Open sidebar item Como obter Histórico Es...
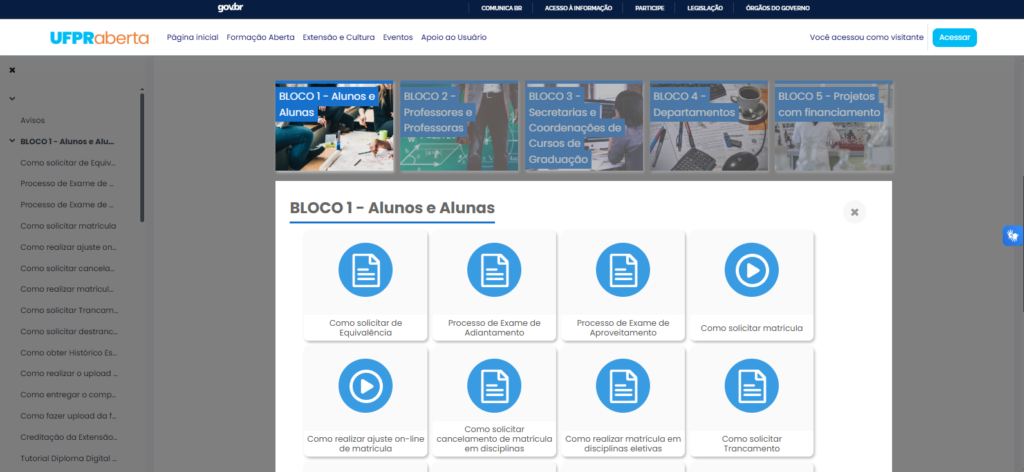 tap(69, 353)
